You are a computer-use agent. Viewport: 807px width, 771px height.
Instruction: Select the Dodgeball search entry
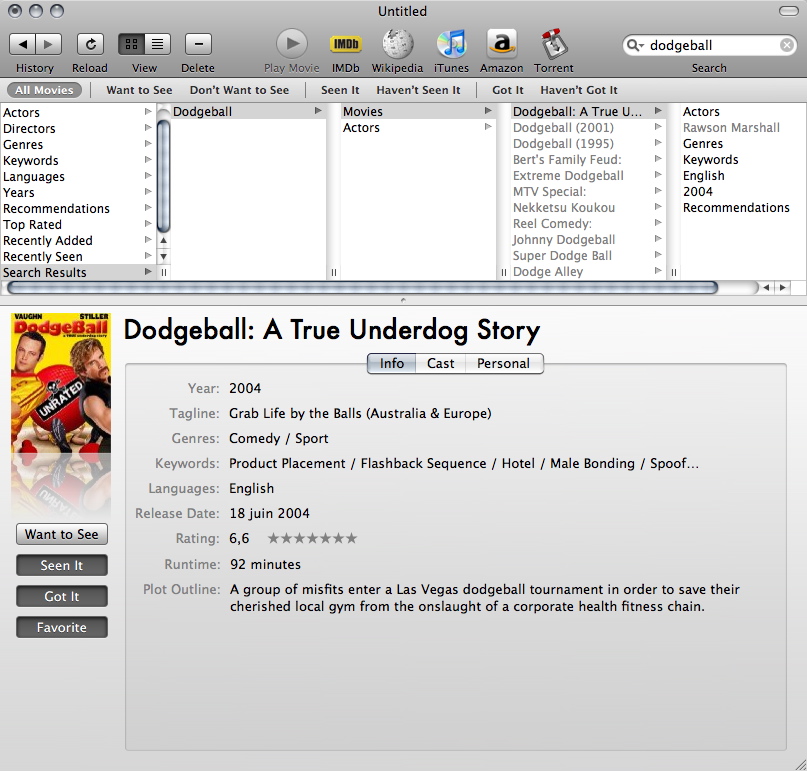click(248, 111)
